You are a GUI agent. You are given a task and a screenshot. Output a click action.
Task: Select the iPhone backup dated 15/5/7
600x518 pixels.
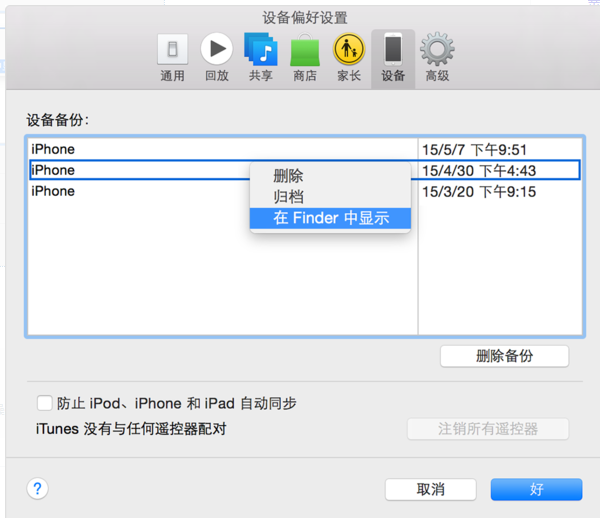[305, 149]
